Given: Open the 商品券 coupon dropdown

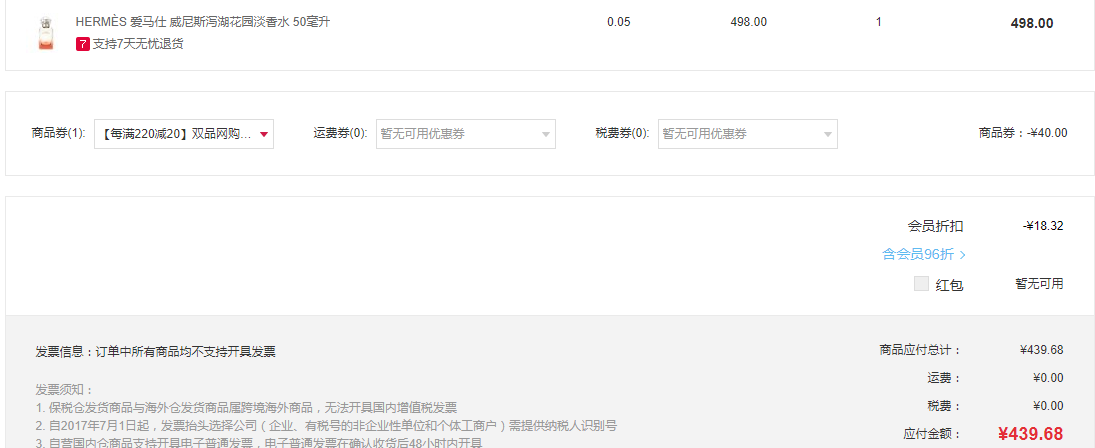Looking at the screenshot, I should [x=184, y=134].
